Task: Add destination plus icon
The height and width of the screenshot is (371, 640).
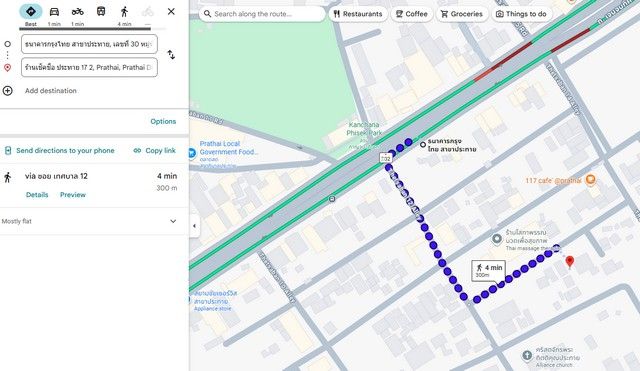Action: (x=8, y=91)
